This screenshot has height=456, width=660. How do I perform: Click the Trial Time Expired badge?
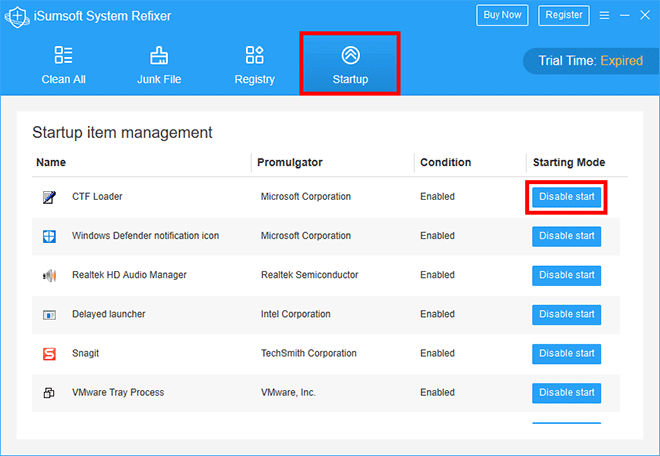591,61
